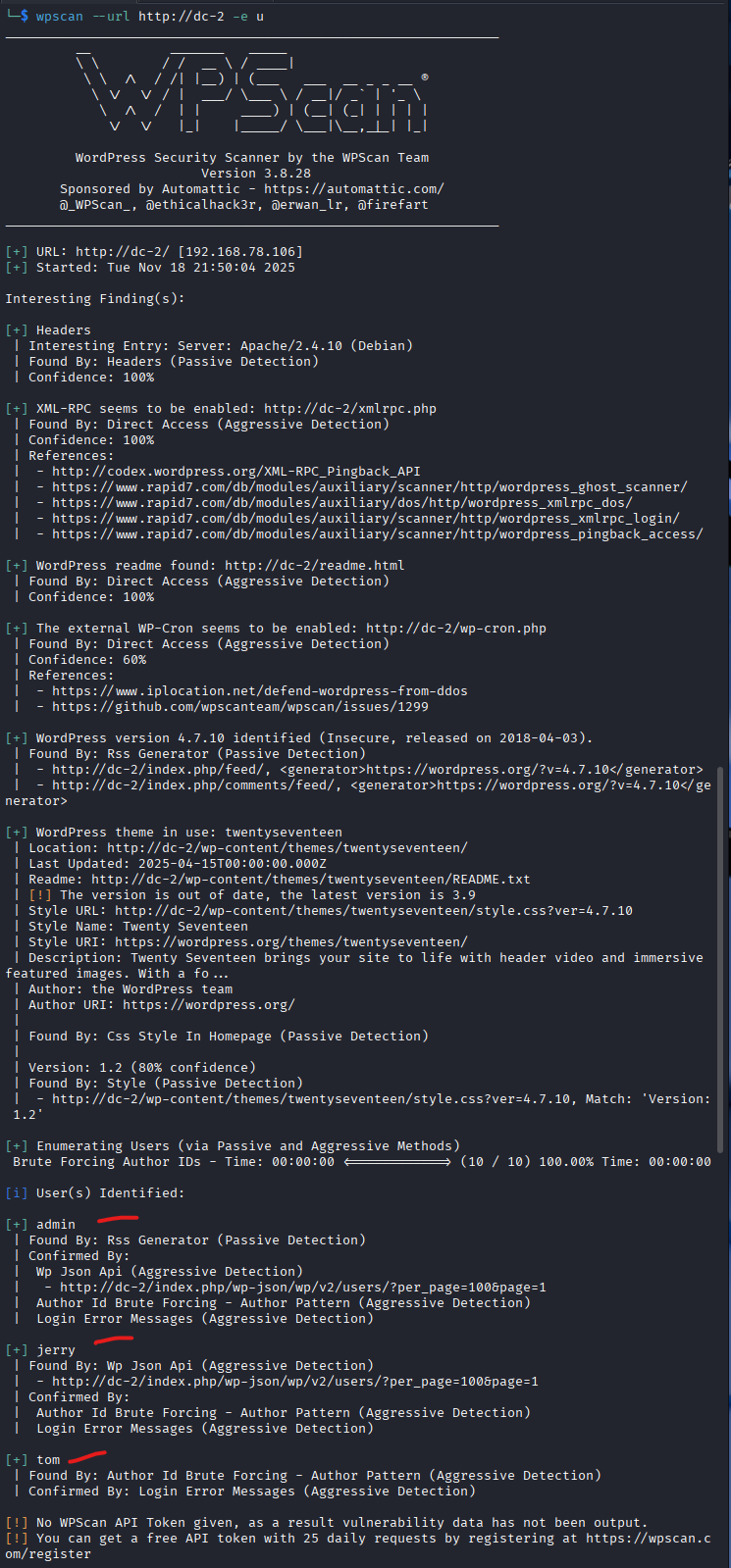Open the wp-cron.php URL
This screenshot has width=731, height=1568.
click(455, 629)
